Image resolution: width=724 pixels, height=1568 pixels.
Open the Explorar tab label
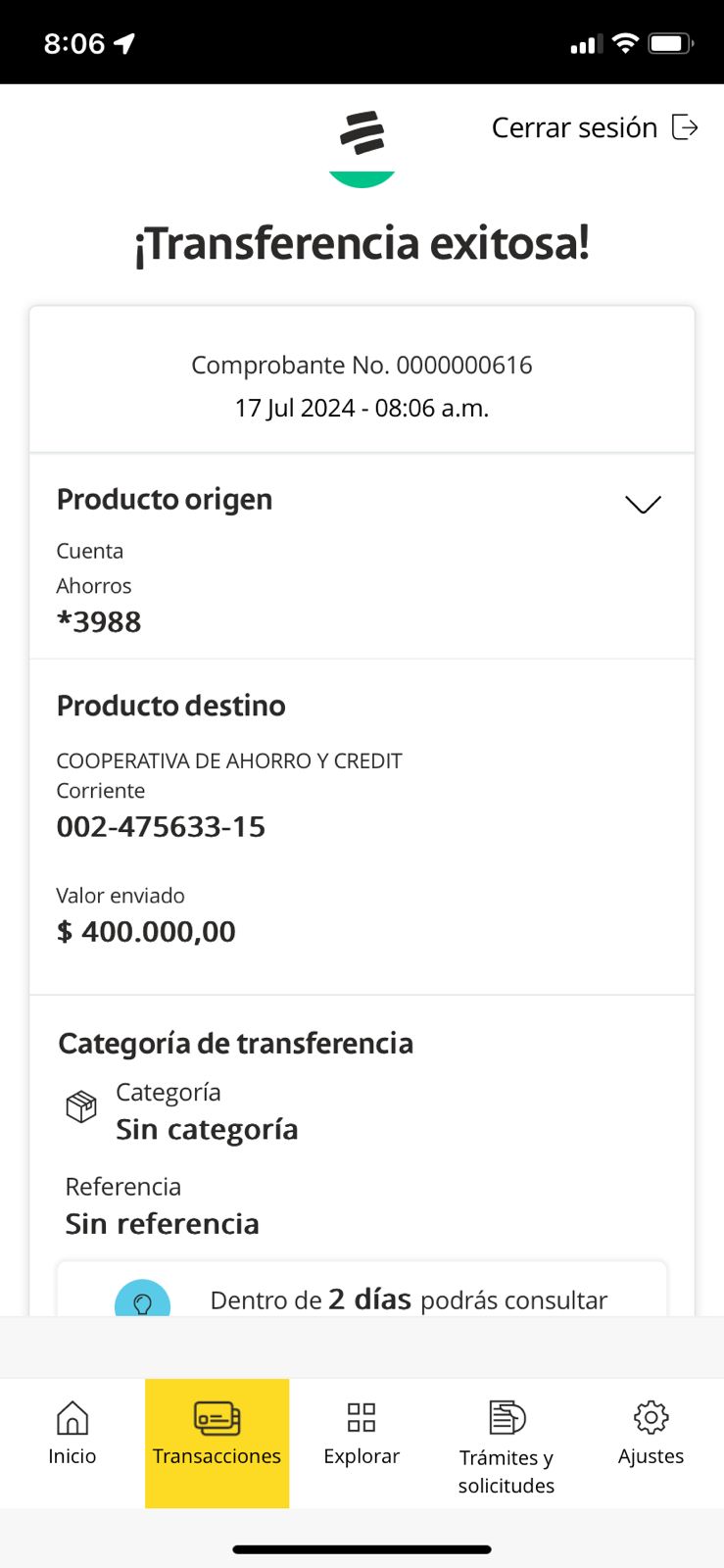[362, 1456]
